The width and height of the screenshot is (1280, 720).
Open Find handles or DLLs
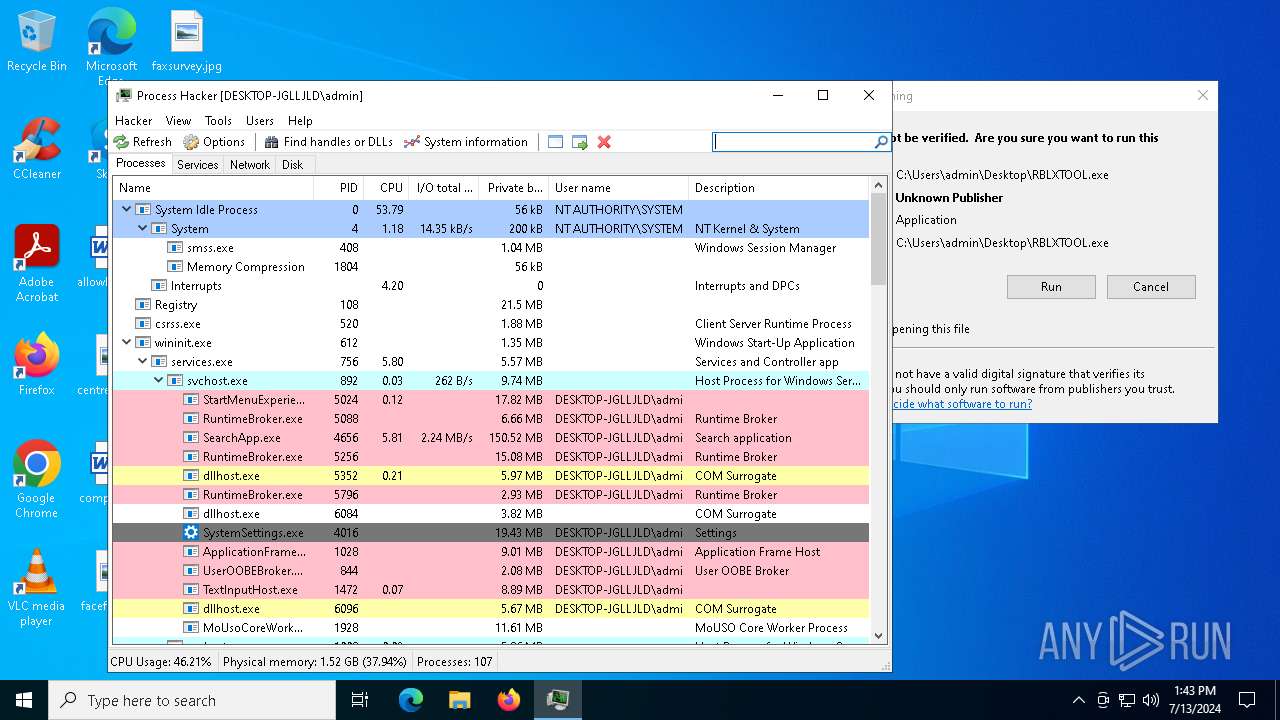click(x=329, y=142)
